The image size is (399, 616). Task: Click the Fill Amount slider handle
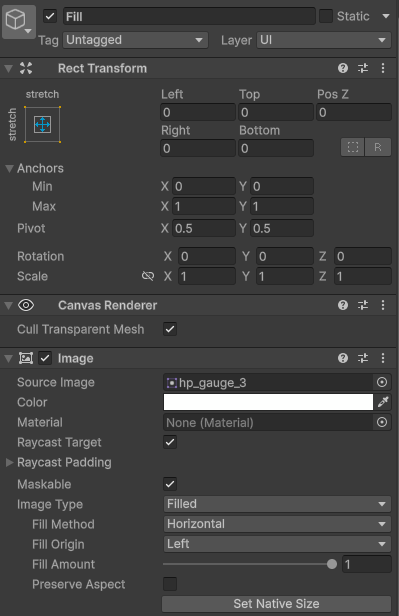[x=332, y=565]
